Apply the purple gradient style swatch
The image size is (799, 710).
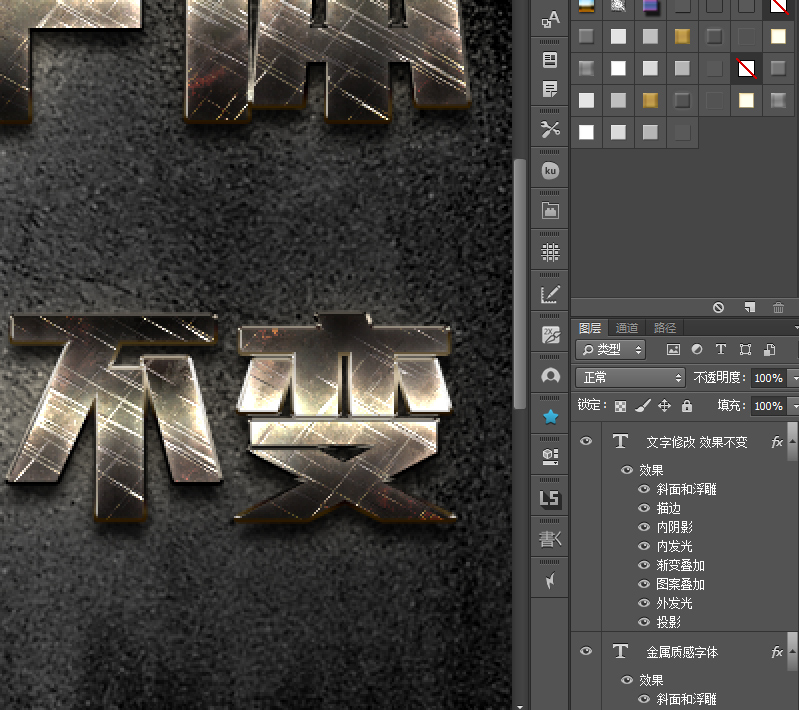coord(650,6)
